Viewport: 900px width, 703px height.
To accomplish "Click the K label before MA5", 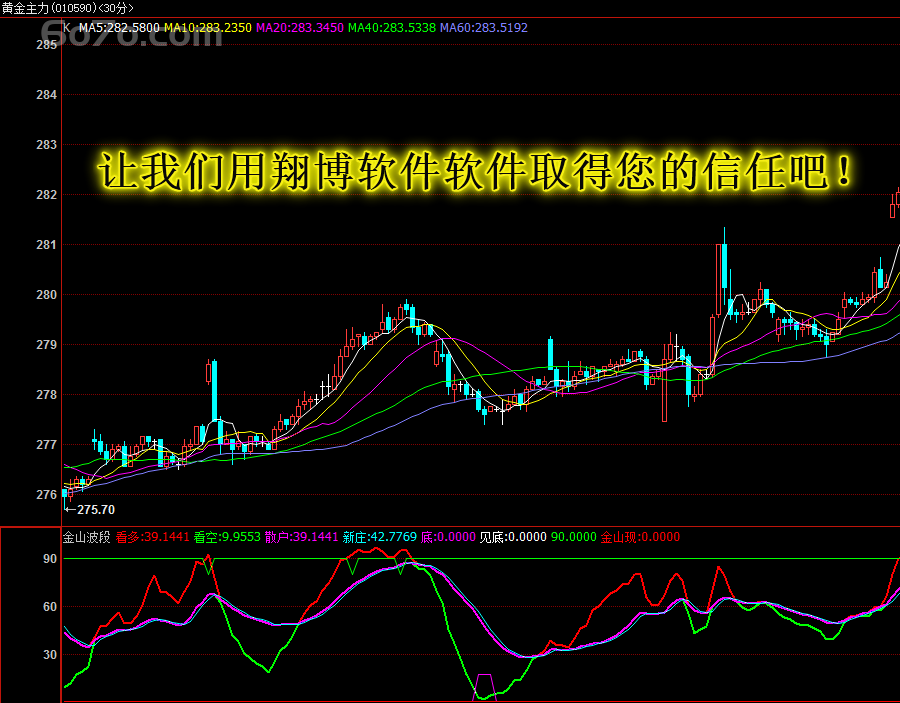I will click(67, 28).
